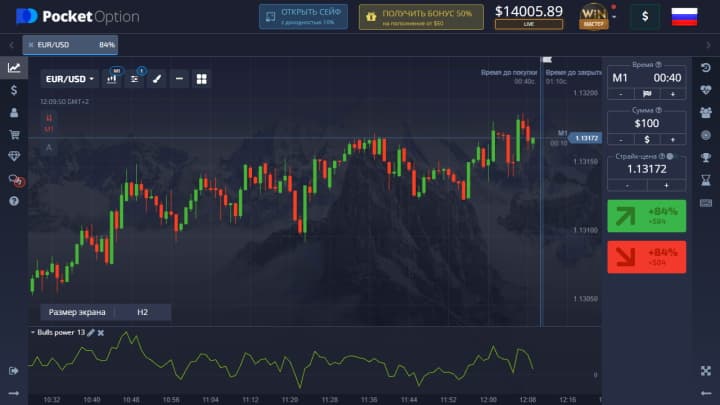Select the H2 screen size option

[142, 312]
